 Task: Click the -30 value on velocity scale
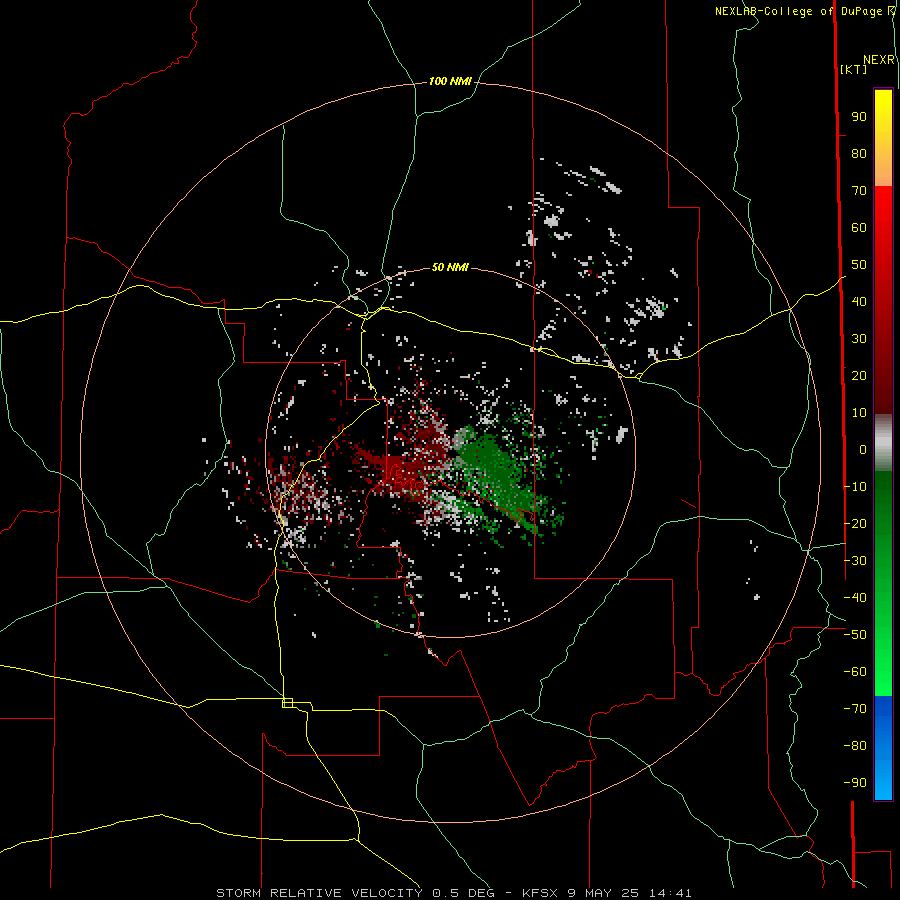pos(855,561)
